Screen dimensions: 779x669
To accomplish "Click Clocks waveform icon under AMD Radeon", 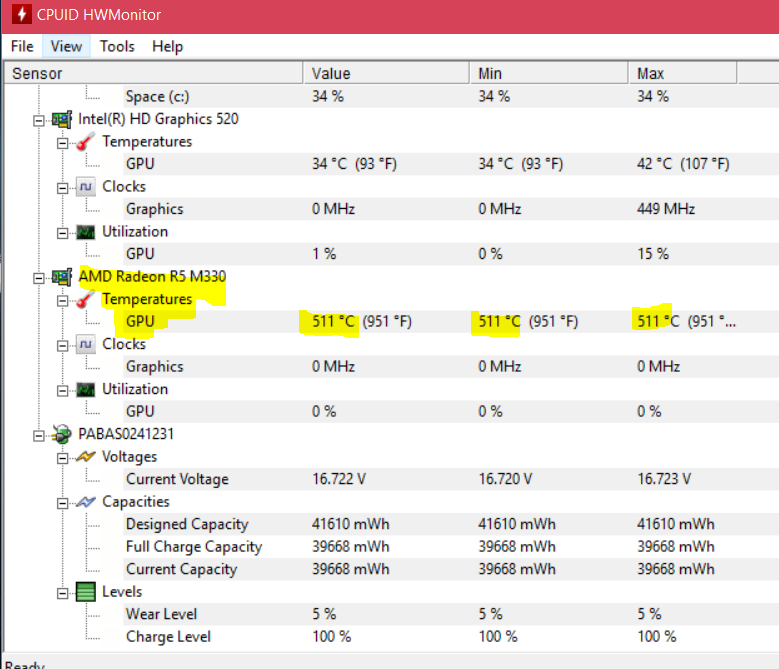I will click(85, 344).
